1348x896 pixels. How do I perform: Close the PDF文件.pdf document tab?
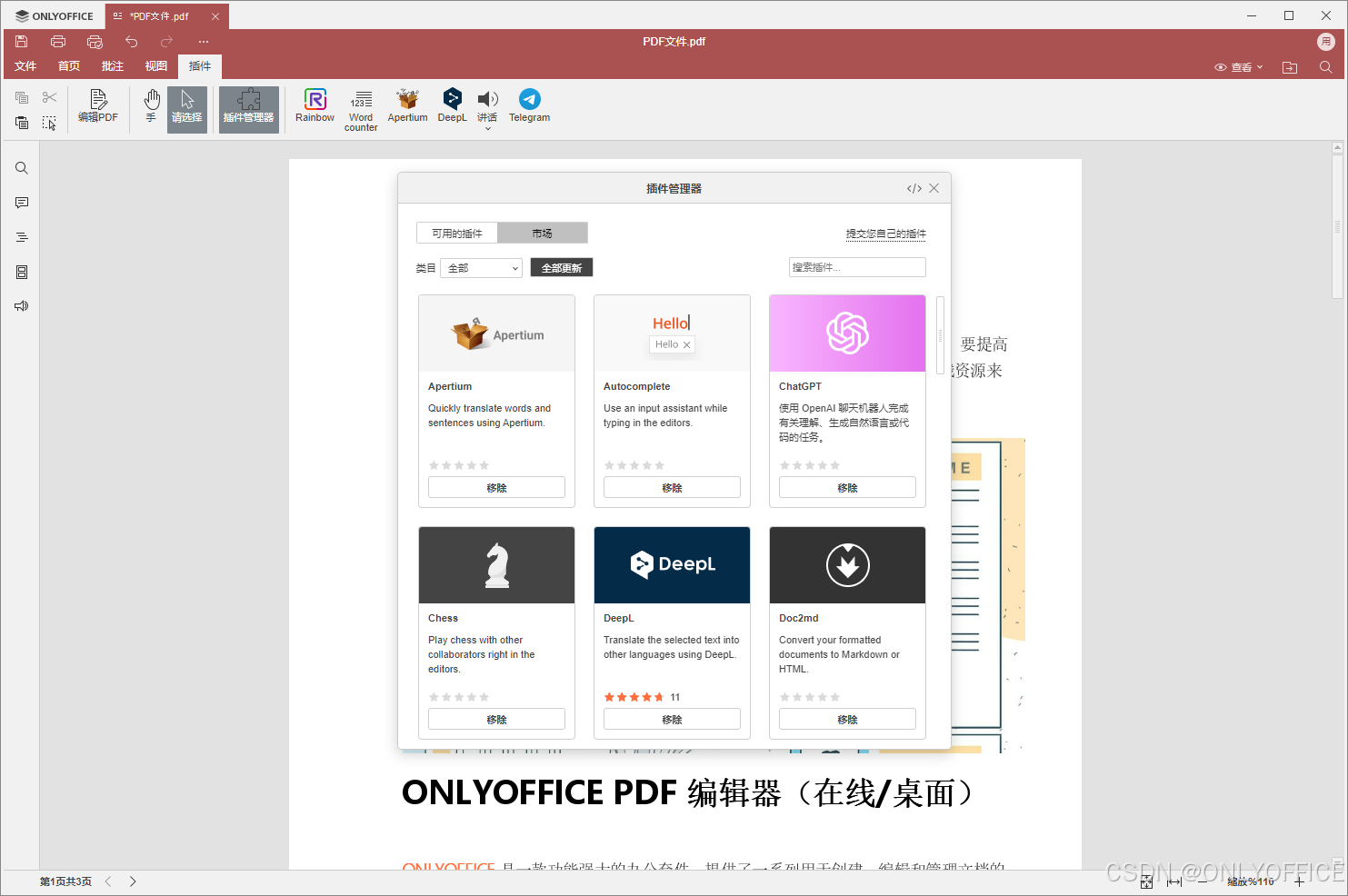click(215, 16)
